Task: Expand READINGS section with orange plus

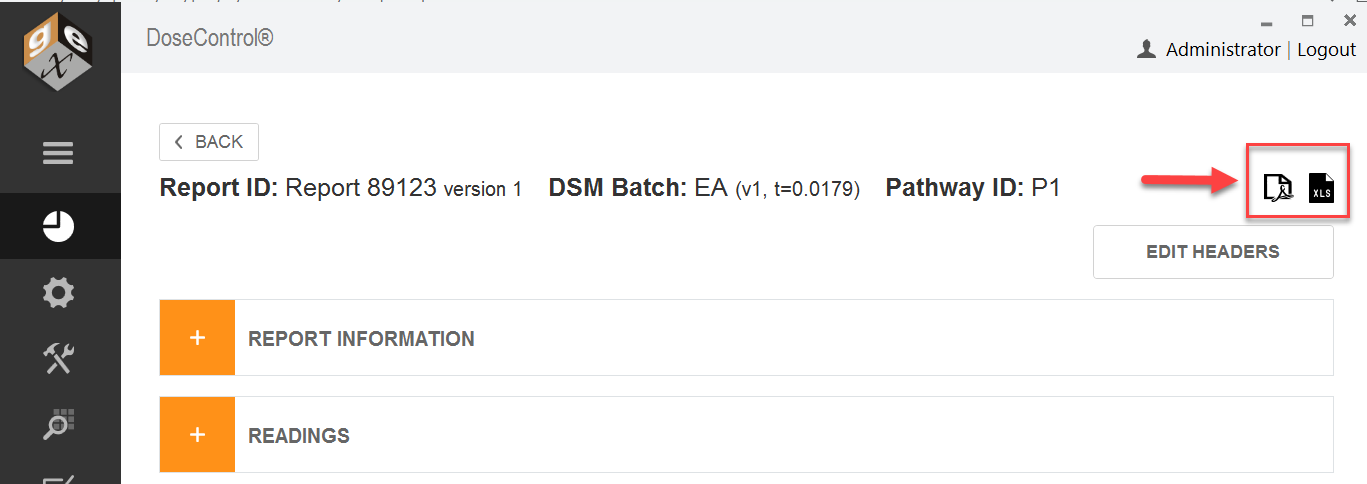Action: [197, 435]
